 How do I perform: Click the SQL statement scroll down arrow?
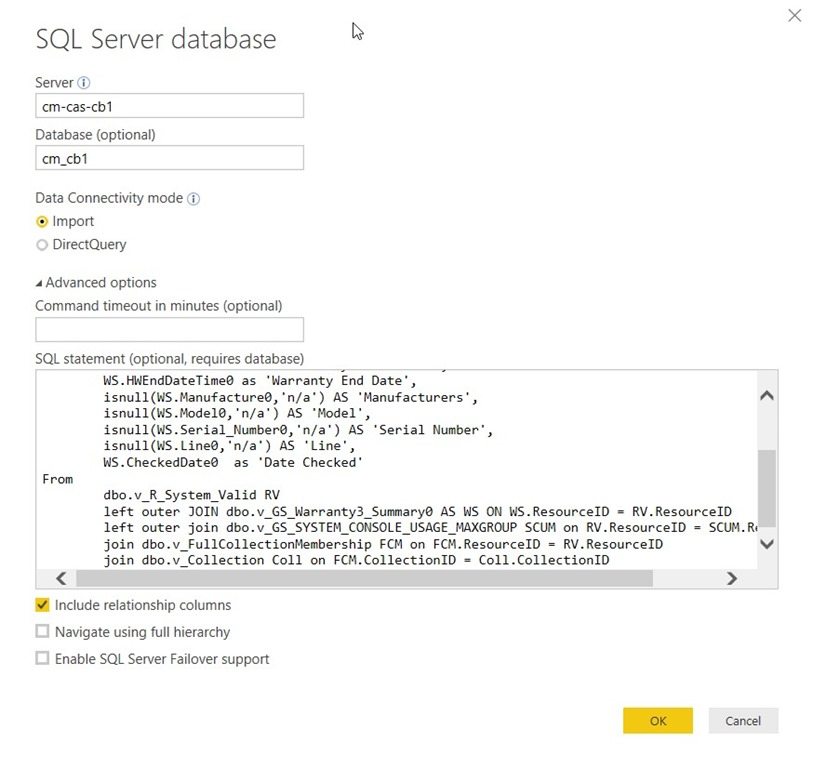click(767, 543)
